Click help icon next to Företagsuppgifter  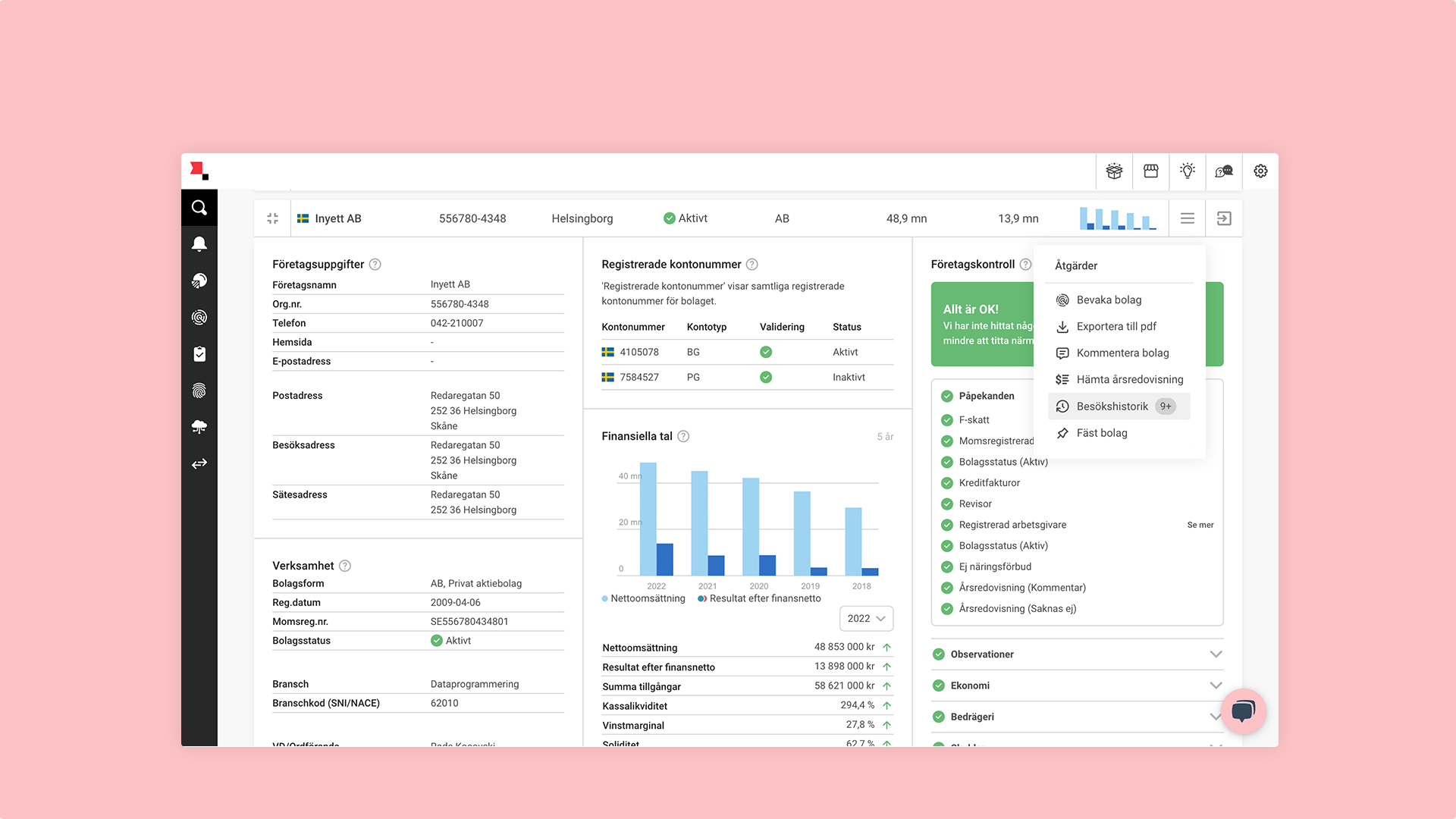375,265
